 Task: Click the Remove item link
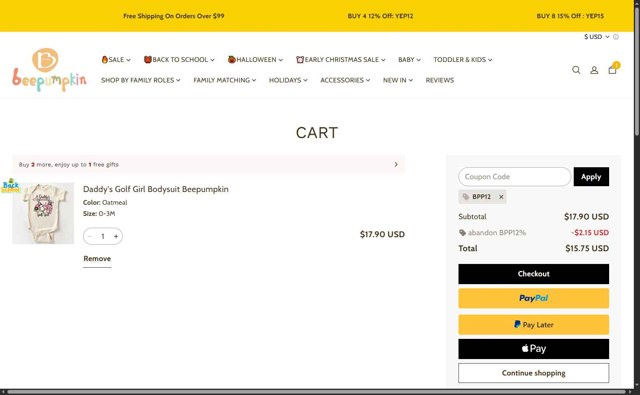click(97, 259)
